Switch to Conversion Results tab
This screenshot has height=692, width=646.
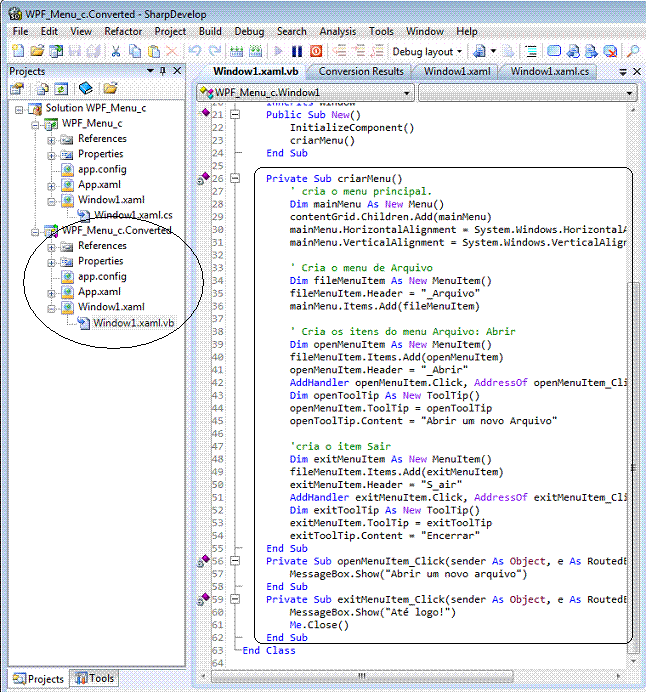tap(361, 71)
